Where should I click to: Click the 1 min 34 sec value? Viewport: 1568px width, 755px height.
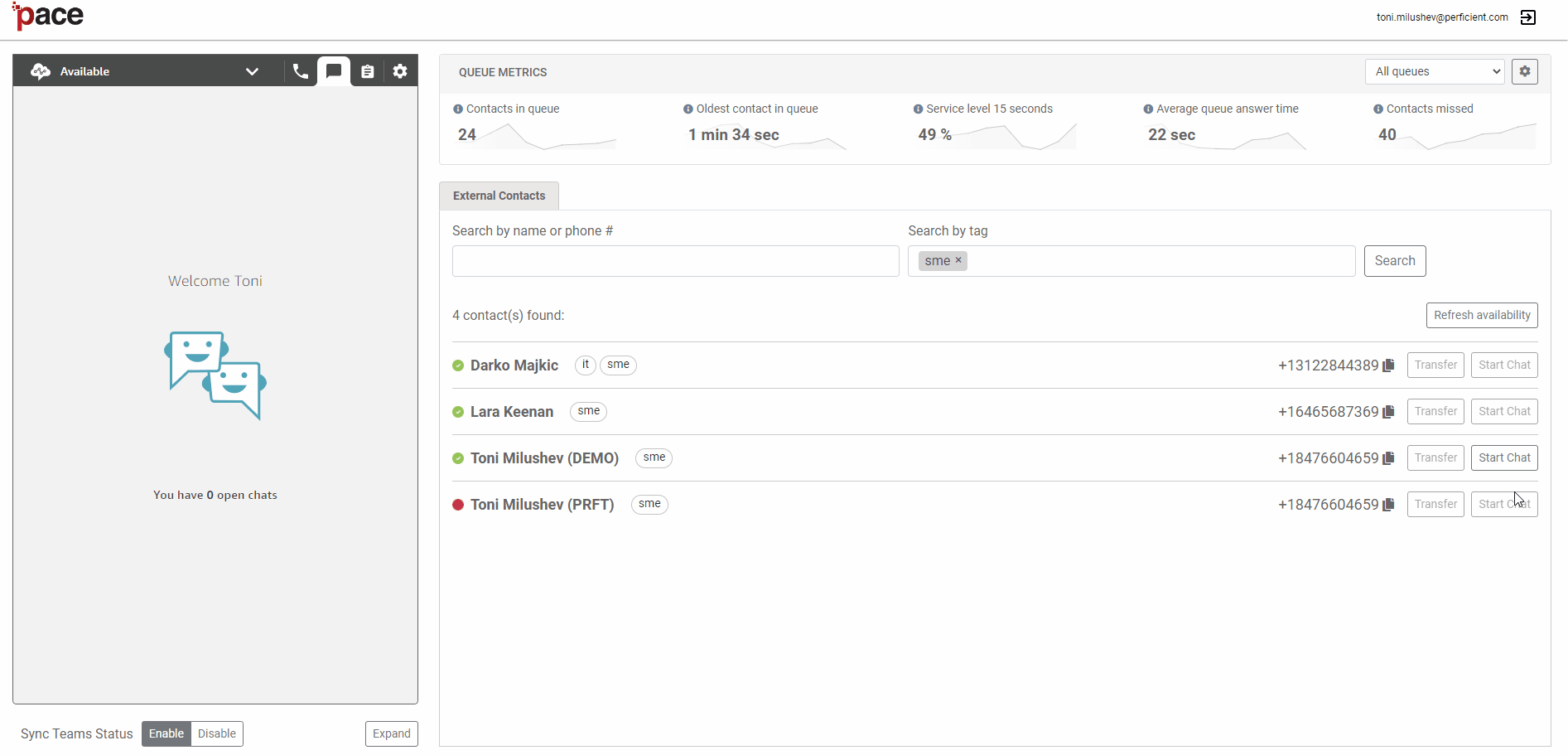[734, 134]
